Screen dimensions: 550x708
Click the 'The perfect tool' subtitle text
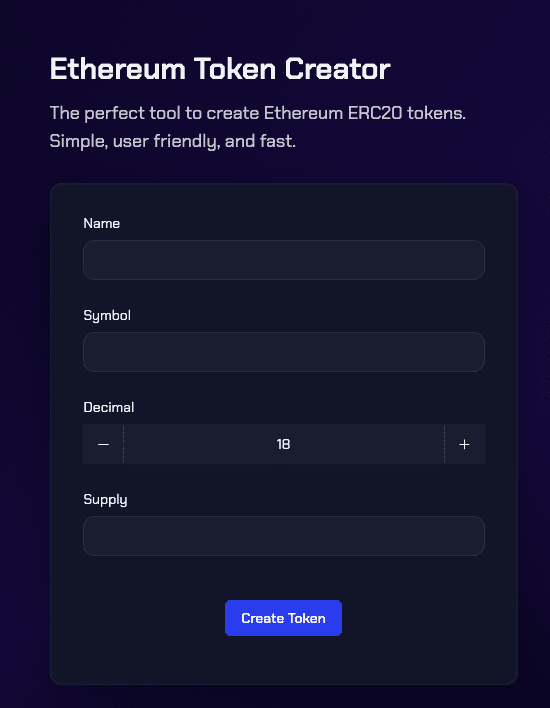pos(115,113)
